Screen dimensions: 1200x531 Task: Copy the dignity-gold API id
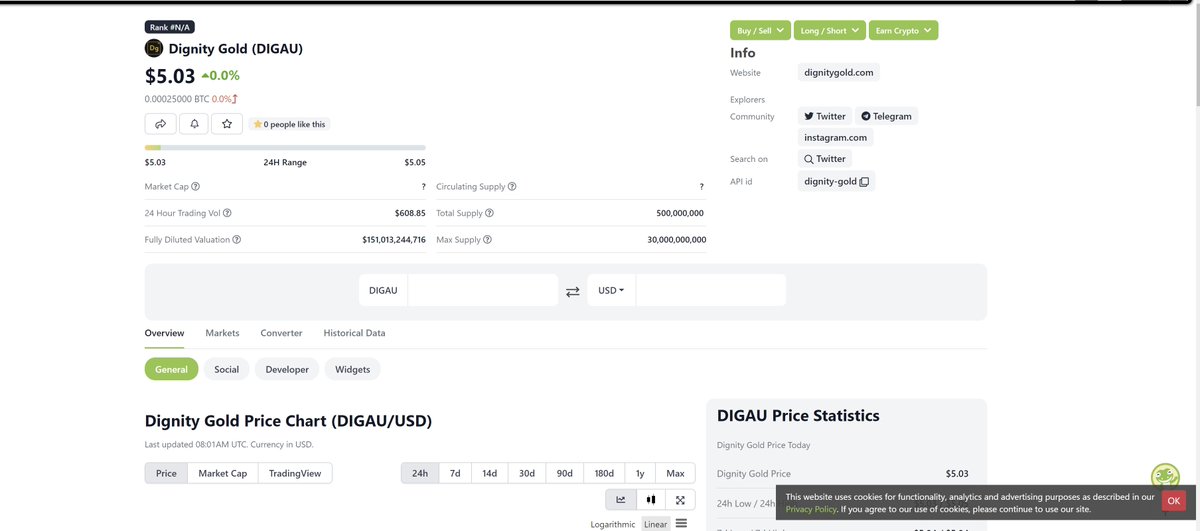(865, 182)
